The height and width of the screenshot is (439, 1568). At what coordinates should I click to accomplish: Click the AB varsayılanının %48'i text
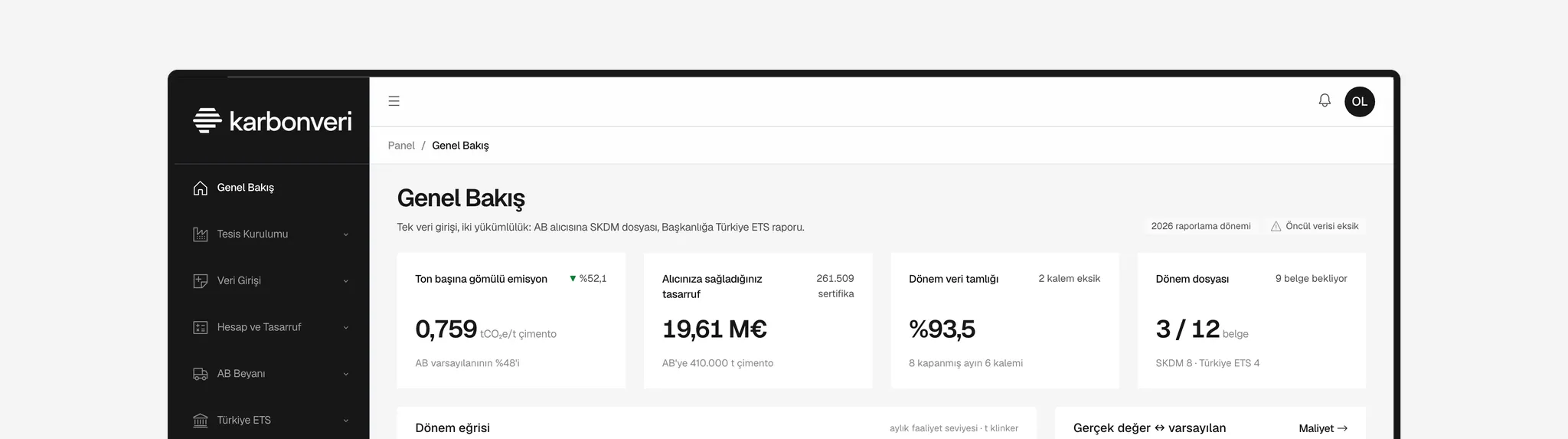point(467,363)
